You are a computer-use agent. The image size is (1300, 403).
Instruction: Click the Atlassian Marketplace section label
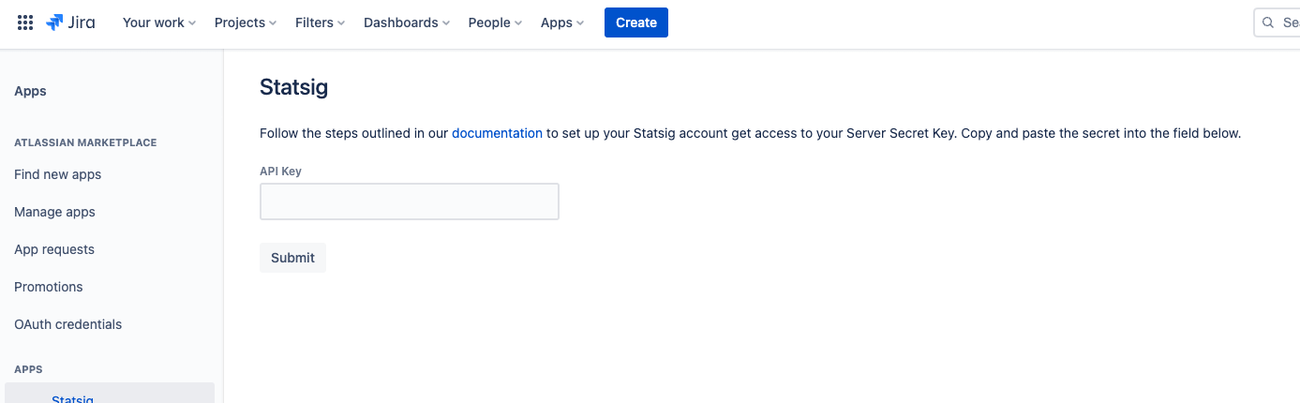pyautogui.click(x=85, y=143)
